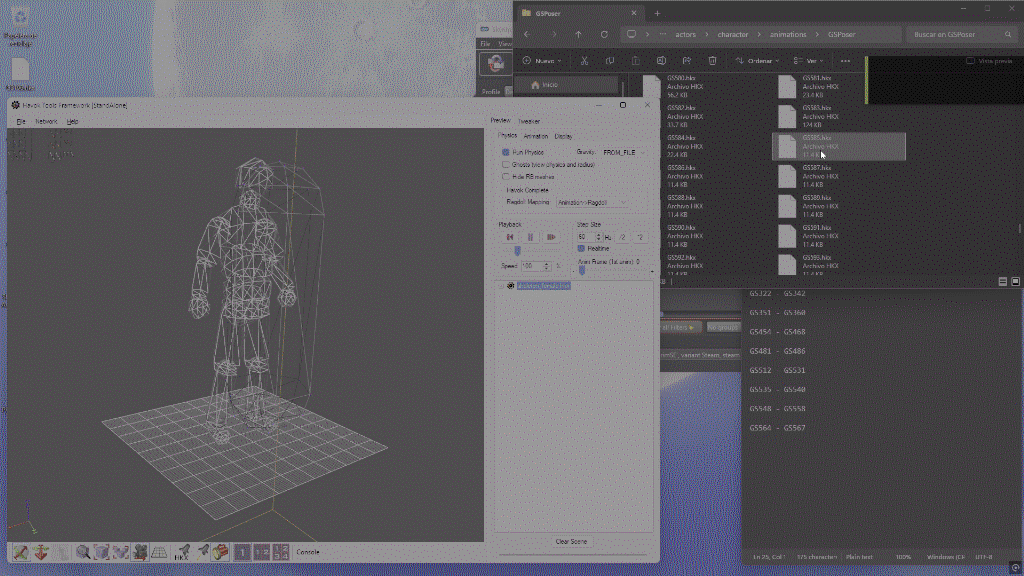Viewport: 1024px width, 576px height.
Task: Step playback forward one frame
Action: click(551, 237)
